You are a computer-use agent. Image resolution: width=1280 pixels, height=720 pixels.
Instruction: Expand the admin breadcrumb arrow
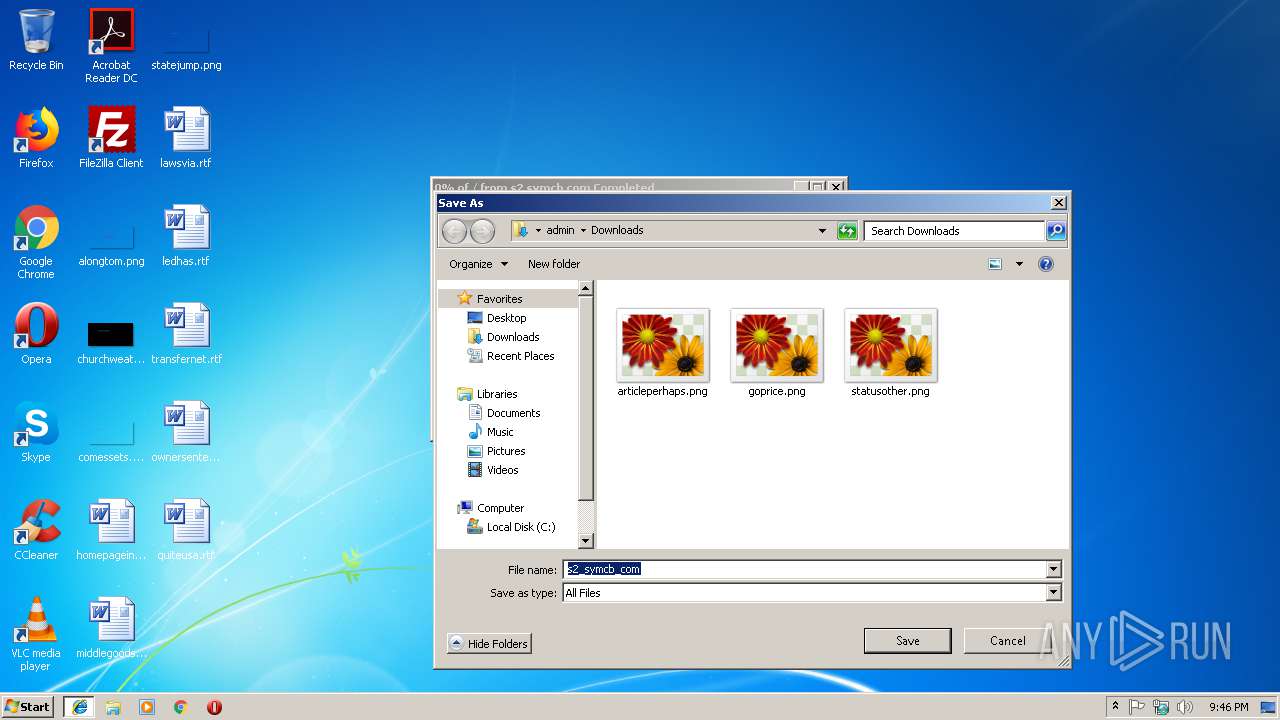click(x=582, y=230)
